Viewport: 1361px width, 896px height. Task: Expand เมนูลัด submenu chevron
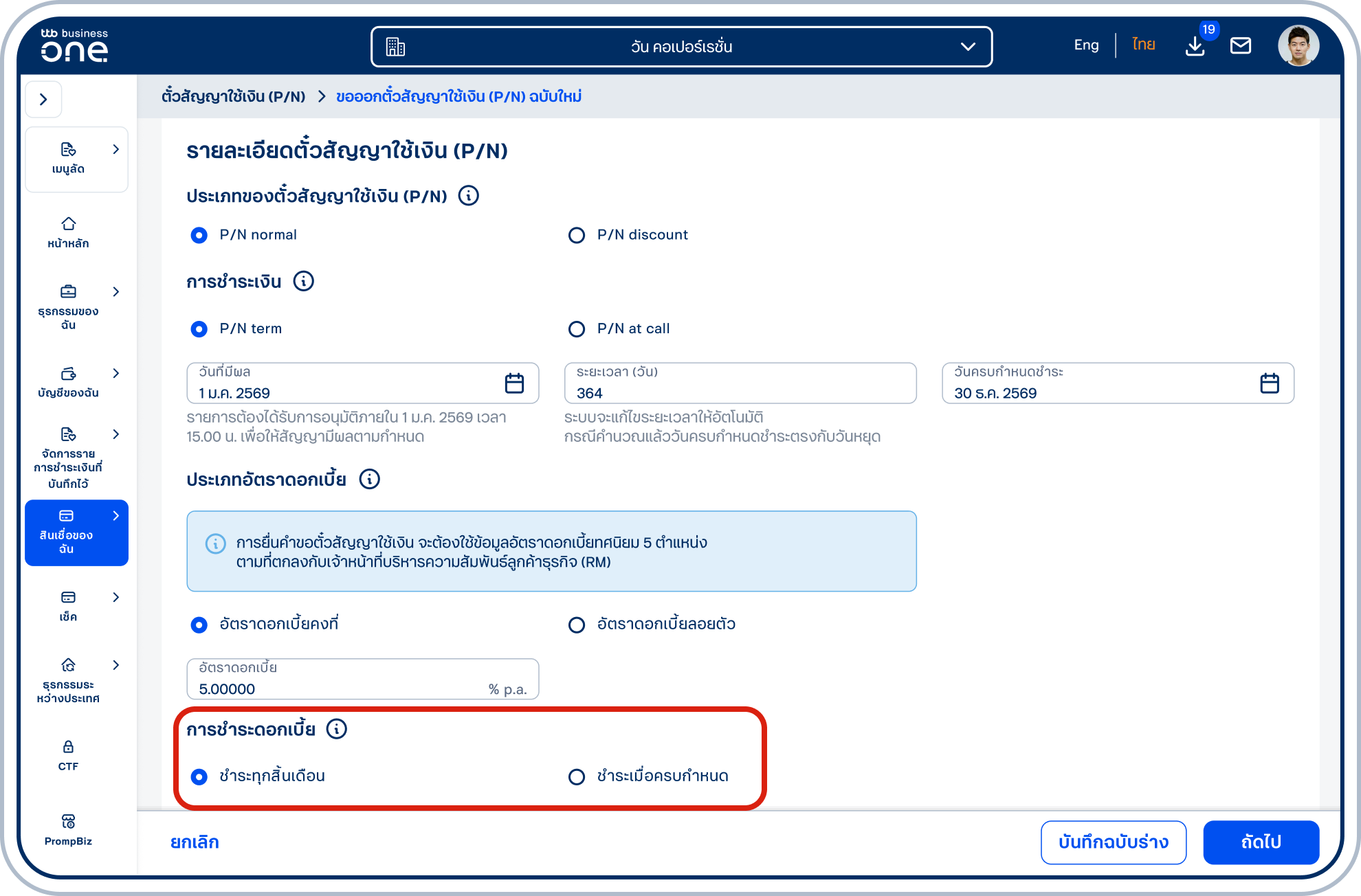coord(115,149)
